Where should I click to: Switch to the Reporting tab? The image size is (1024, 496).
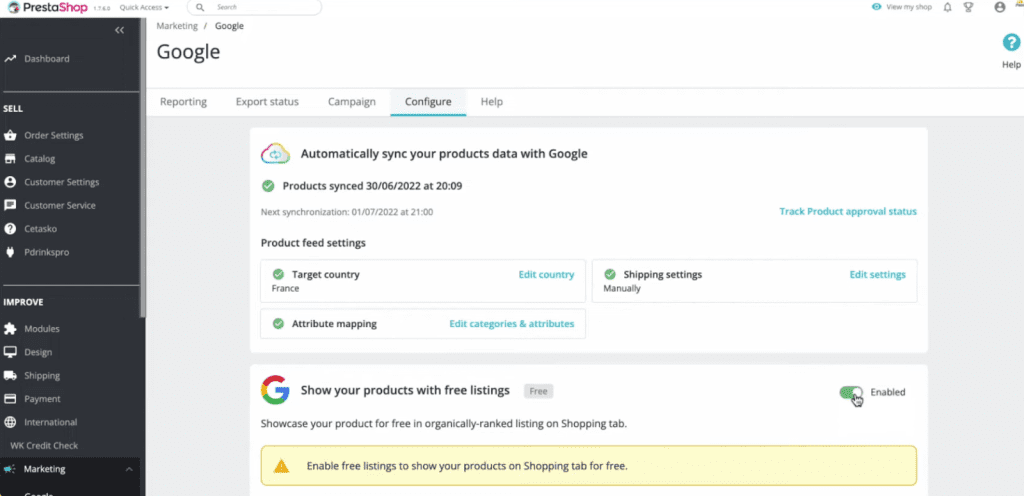tap(184, 102)
